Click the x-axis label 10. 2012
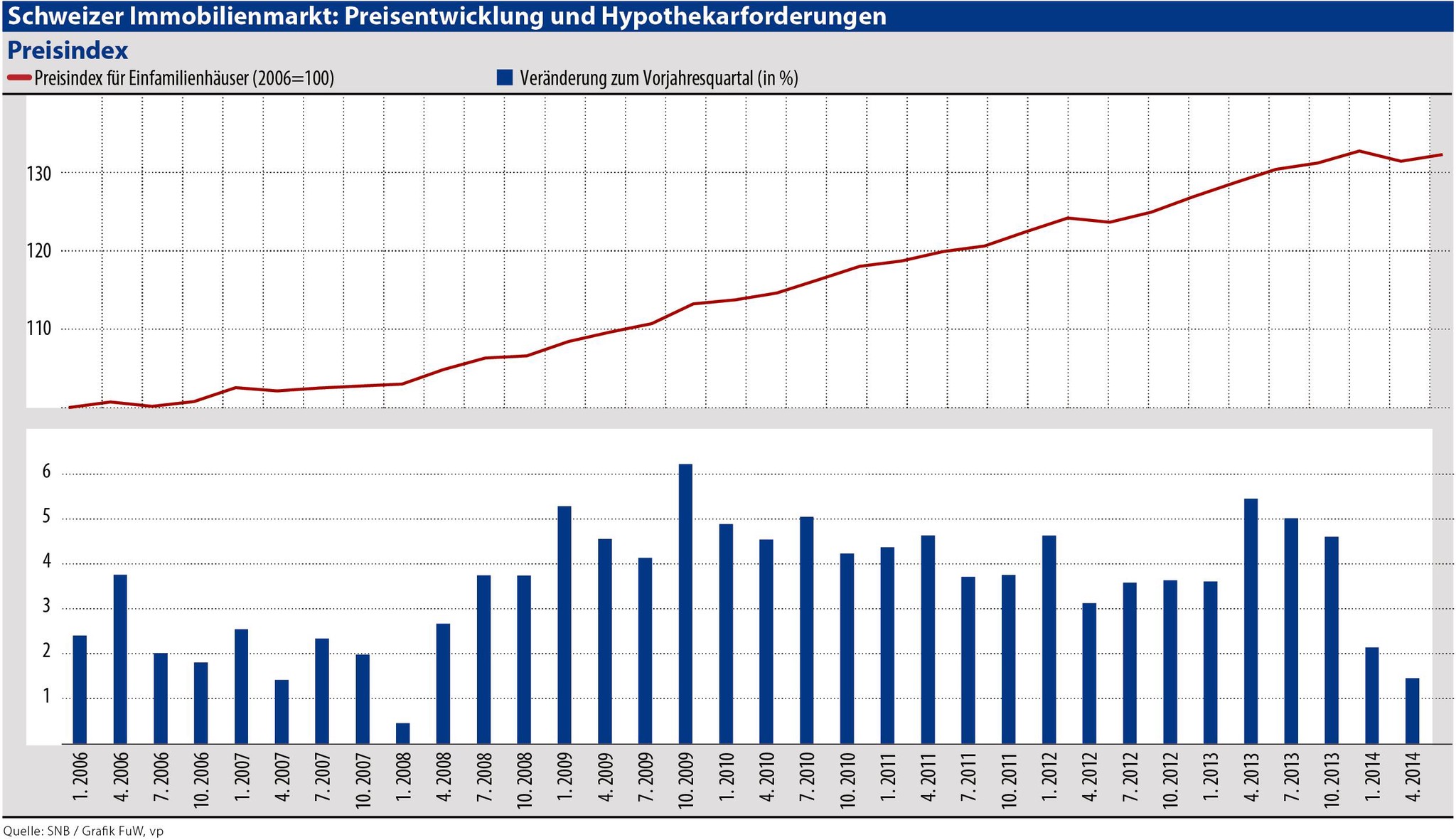Viewport: 1456px width, 840px height. point(1170,781)
